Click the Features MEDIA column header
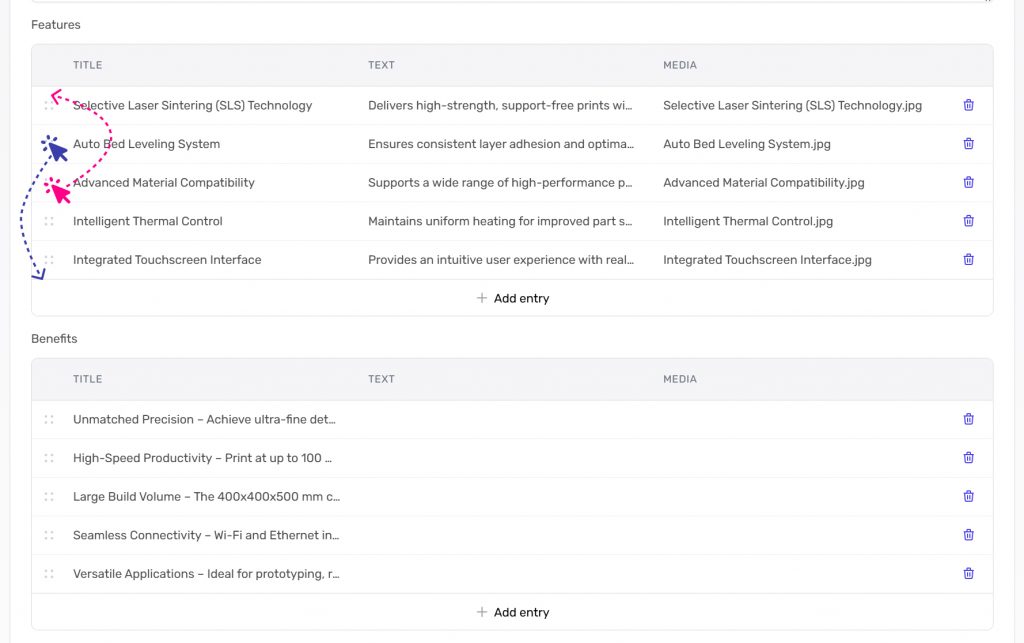The height and width of the screenshot is (643, 1024). [680, 65]
